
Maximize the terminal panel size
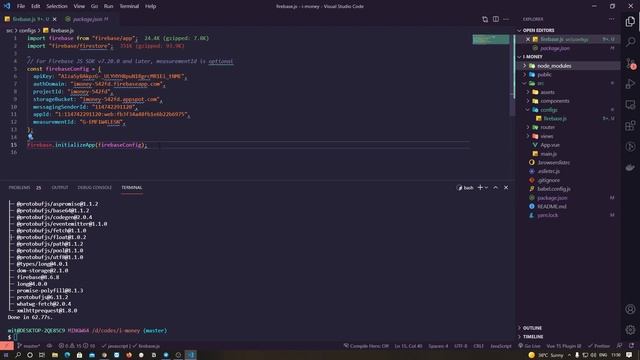(x=496, y=188)
